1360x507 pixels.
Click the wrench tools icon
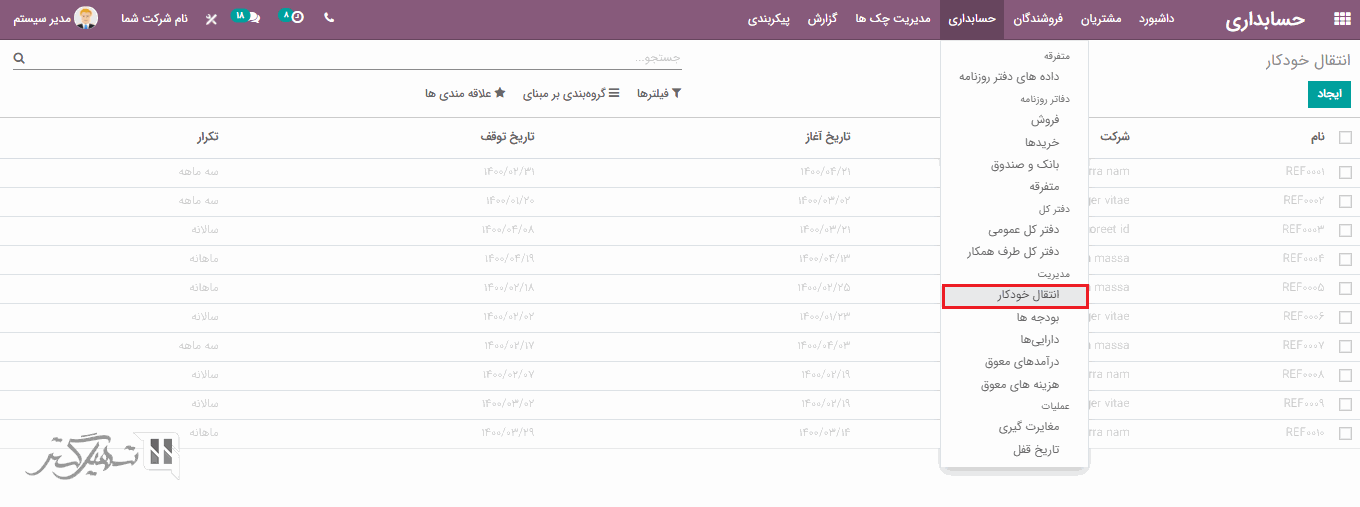click(x=210, y=19)
